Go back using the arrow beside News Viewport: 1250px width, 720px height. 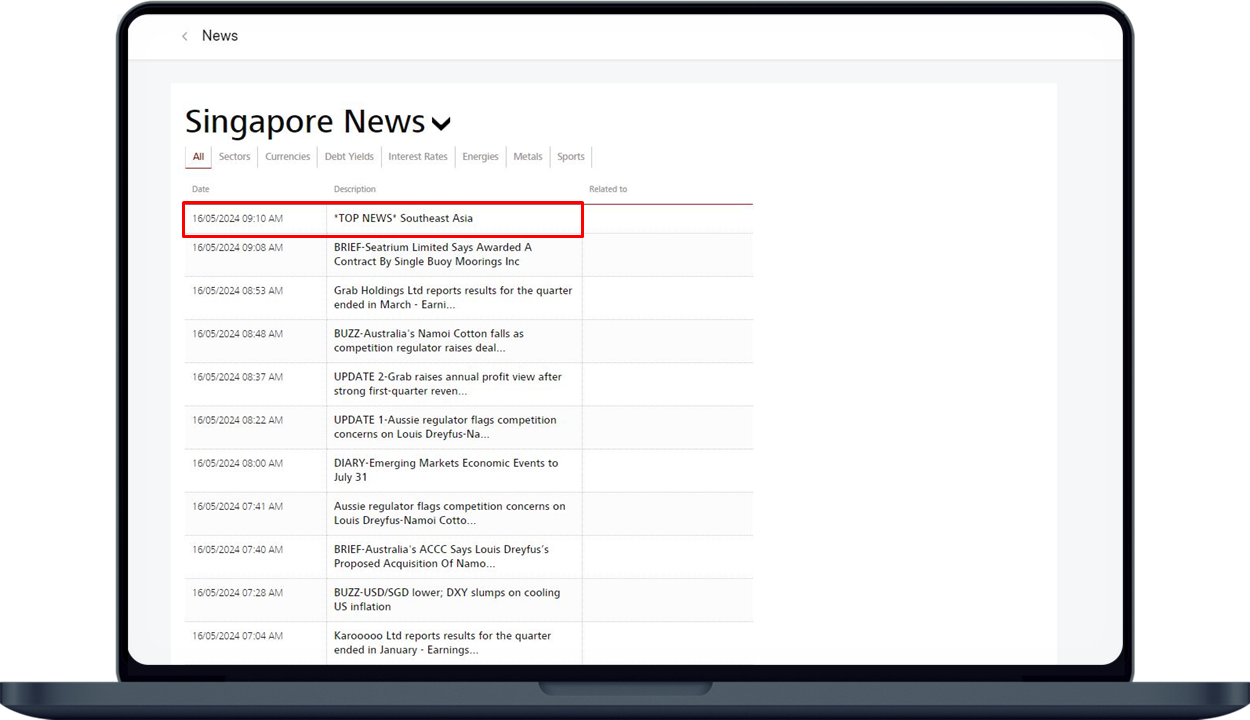pyautogui.click(x=185, y=37)
